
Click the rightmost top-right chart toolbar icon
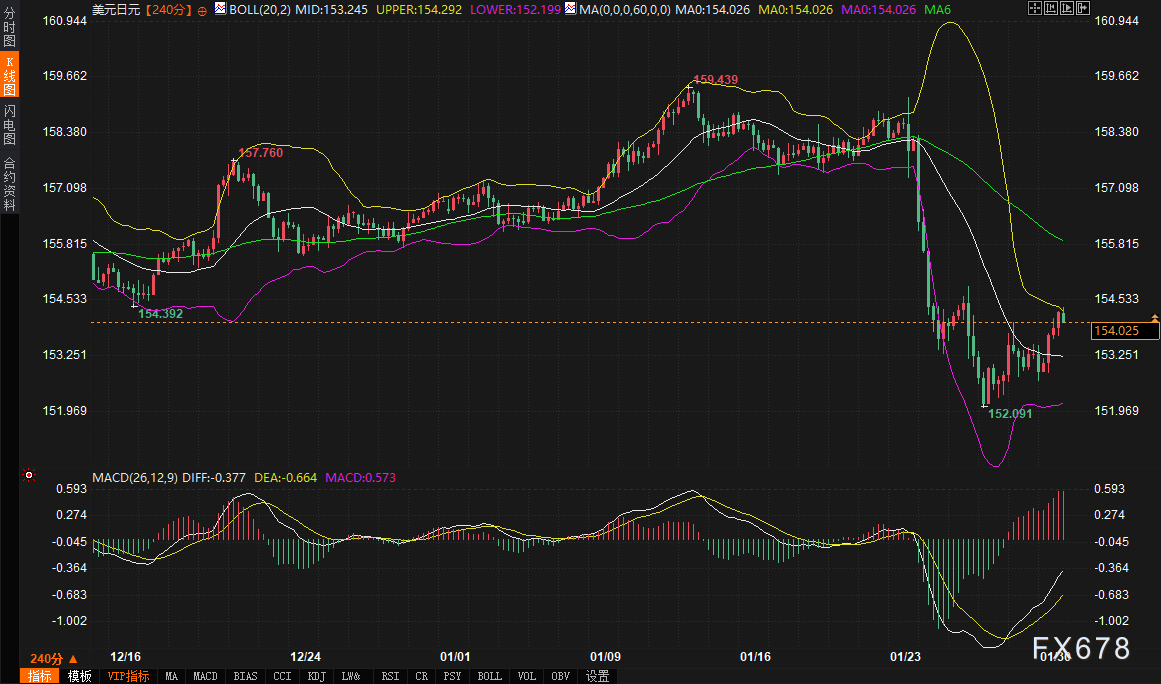click(1082, 8)
